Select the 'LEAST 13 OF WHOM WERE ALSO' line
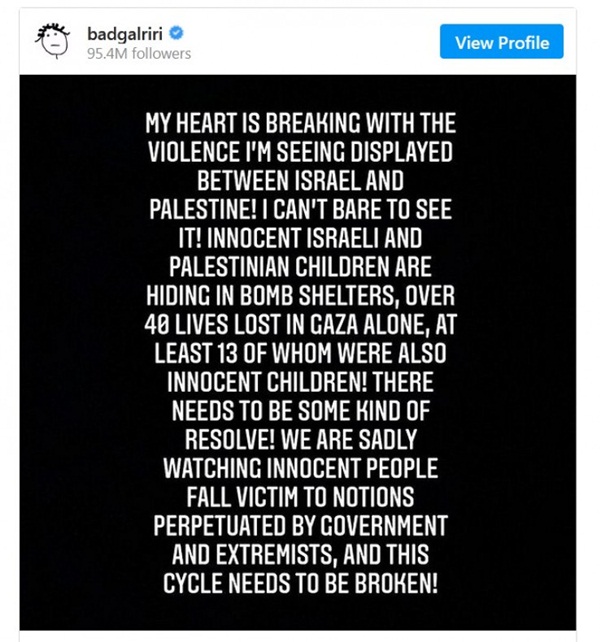The image size is (600, 642). 300,353
